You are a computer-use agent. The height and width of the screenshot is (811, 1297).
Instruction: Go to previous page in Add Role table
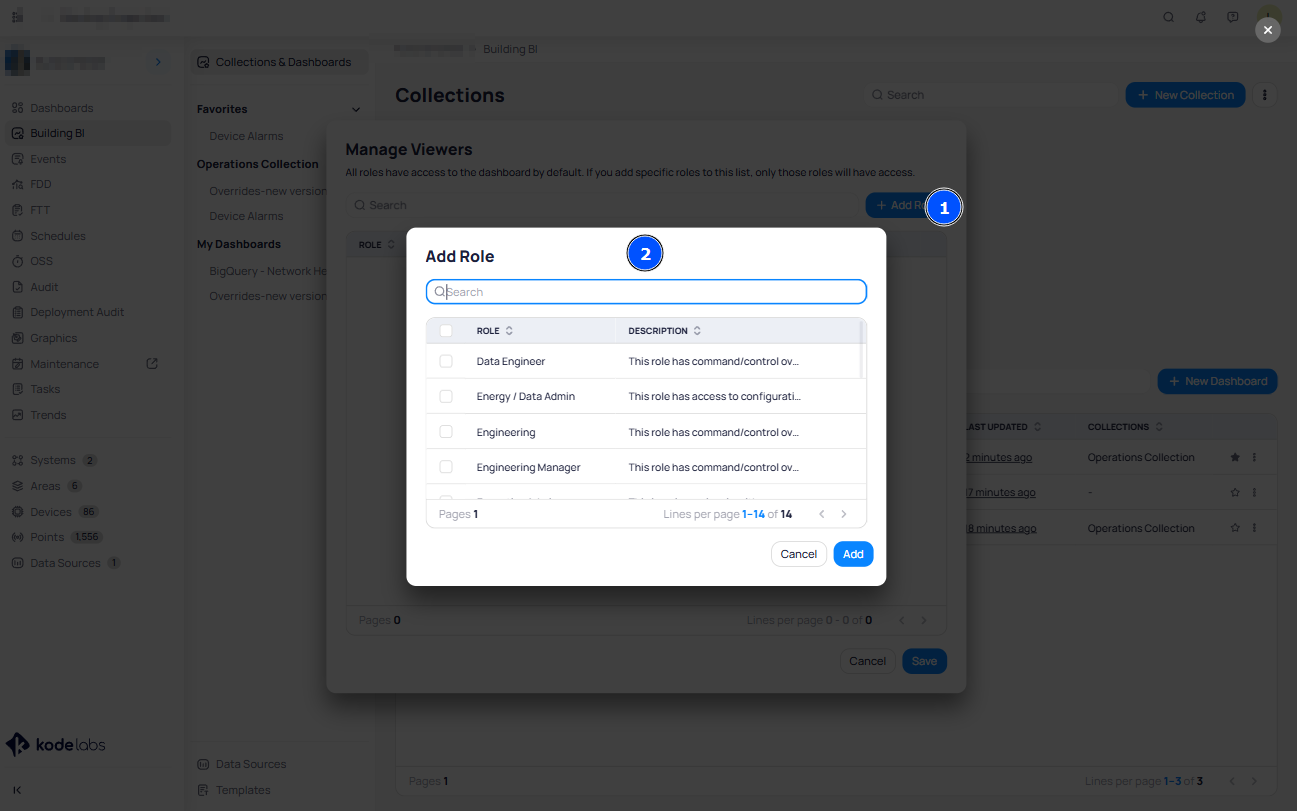(x=822, y=514)
